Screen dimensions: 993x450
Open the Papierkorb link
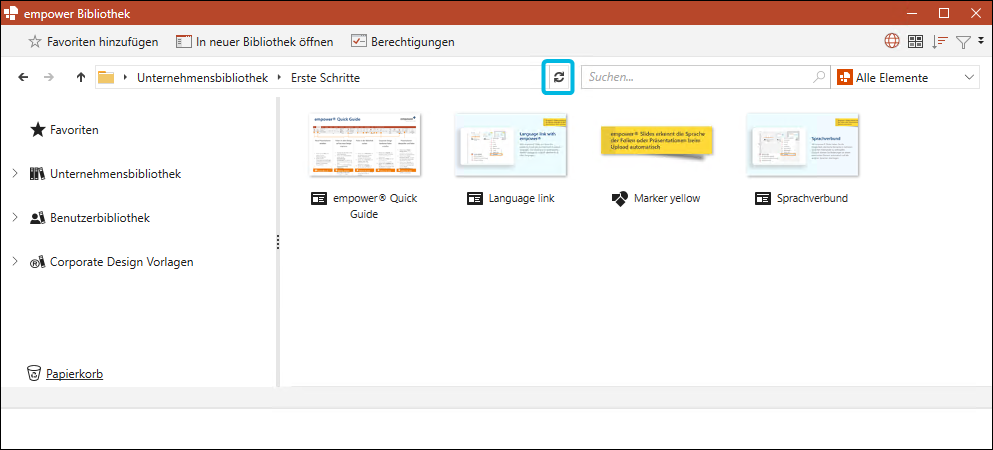pos(75,374)
